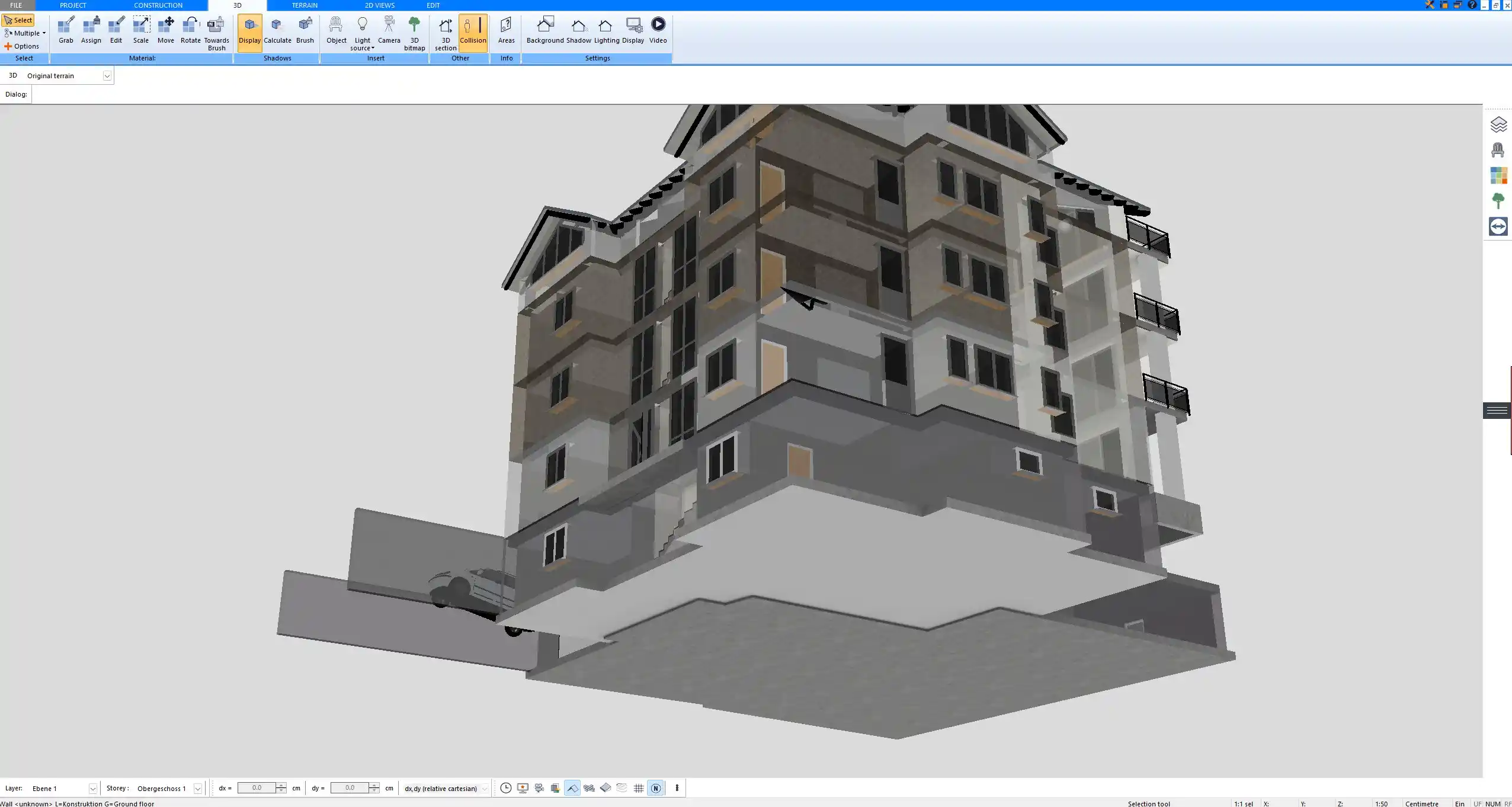Toggle the grid display in bottom toolbar
The image size is (1512, 807).
(x=639, y=788)
